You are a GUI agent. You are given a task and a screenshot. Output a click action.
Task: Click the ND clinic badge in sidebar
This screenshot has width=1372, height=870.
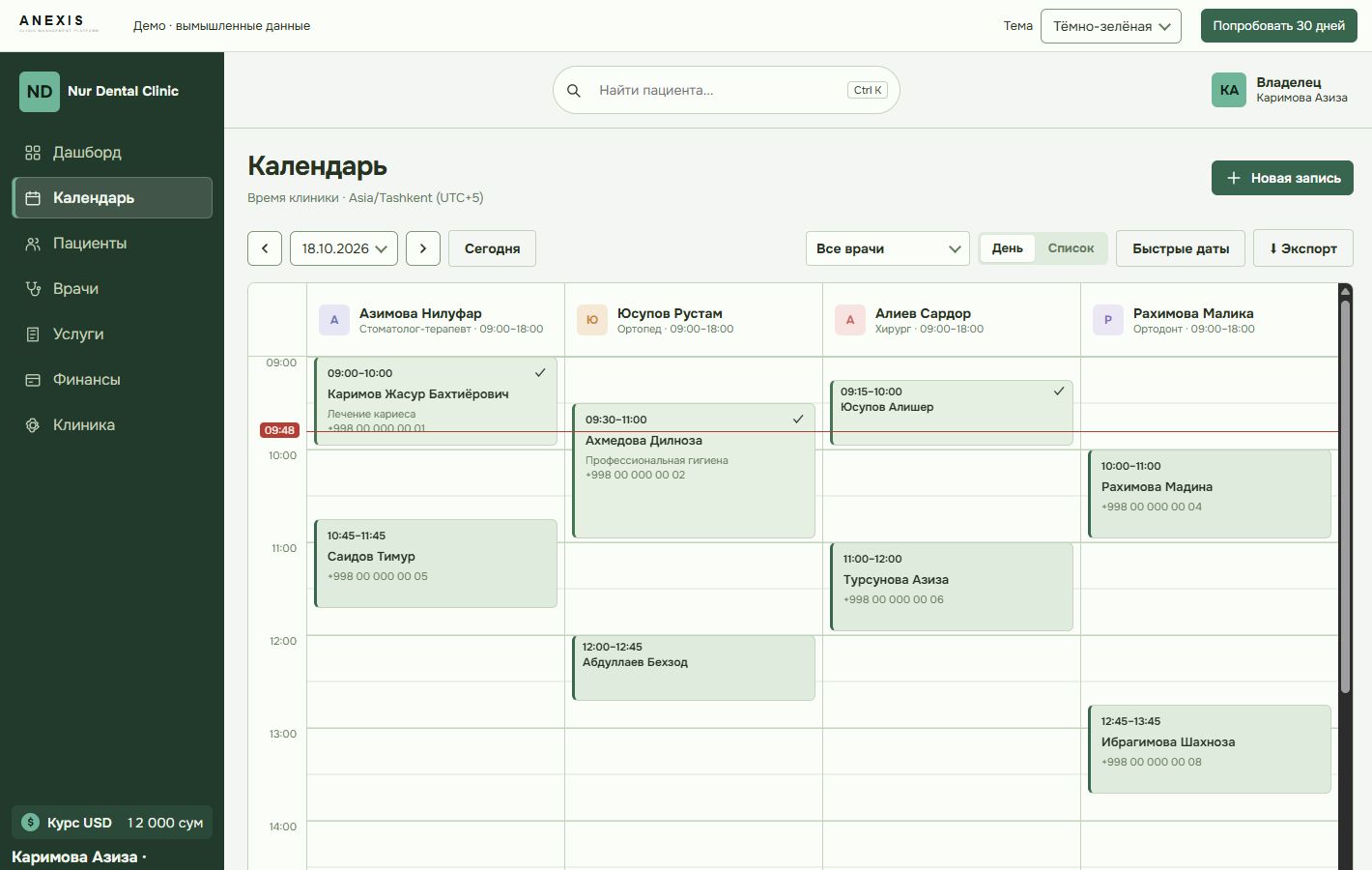[40, 92]
